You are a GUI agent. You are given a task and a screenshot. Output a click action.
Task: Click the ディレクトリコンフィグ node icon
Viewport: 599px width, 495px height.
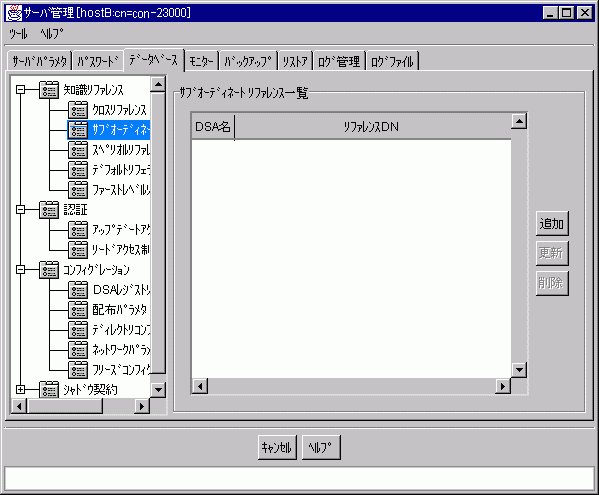(78, 330)
